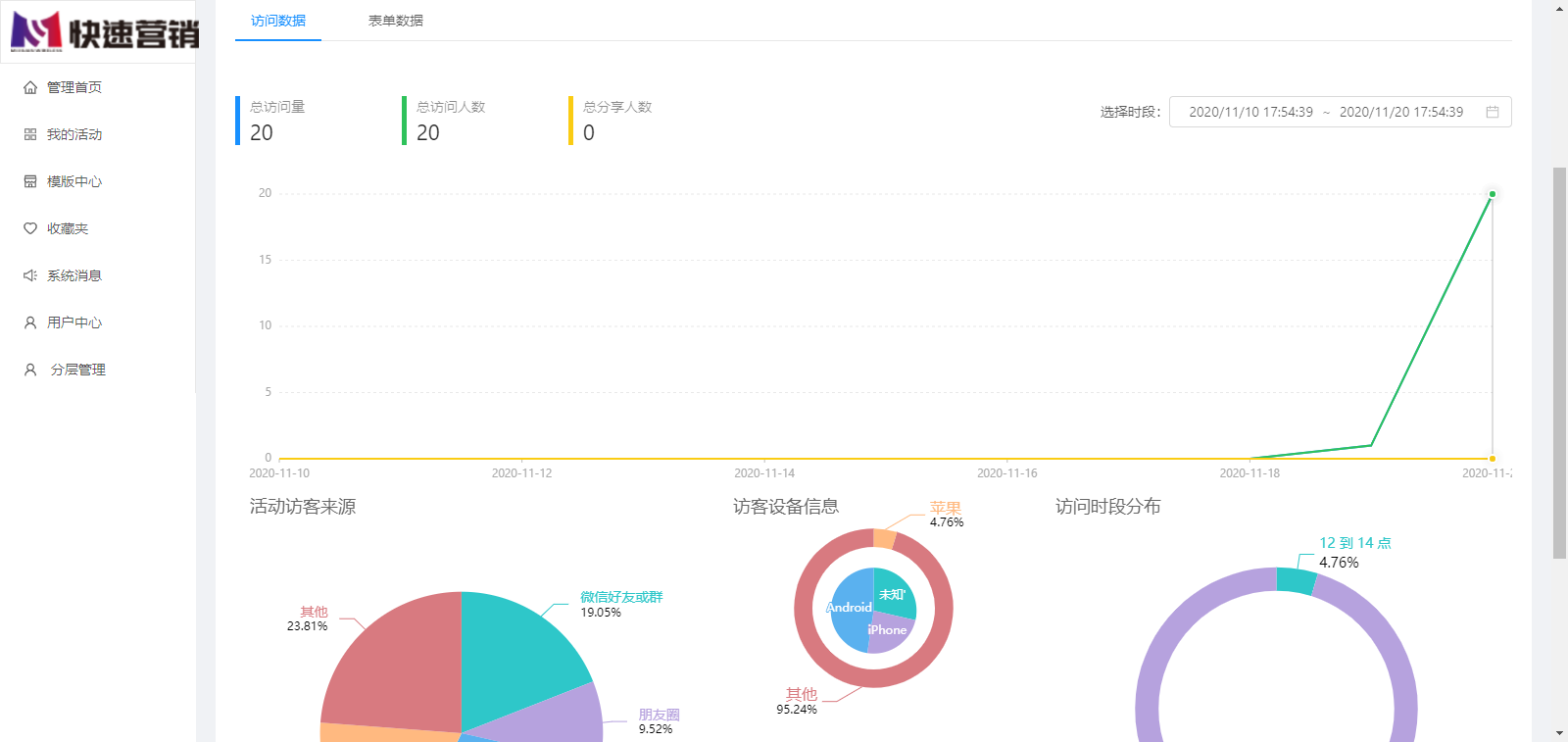Click the 访问时段分布 heading
This screenshot has height=742, width=1568.
click(x=1108, y=507)
